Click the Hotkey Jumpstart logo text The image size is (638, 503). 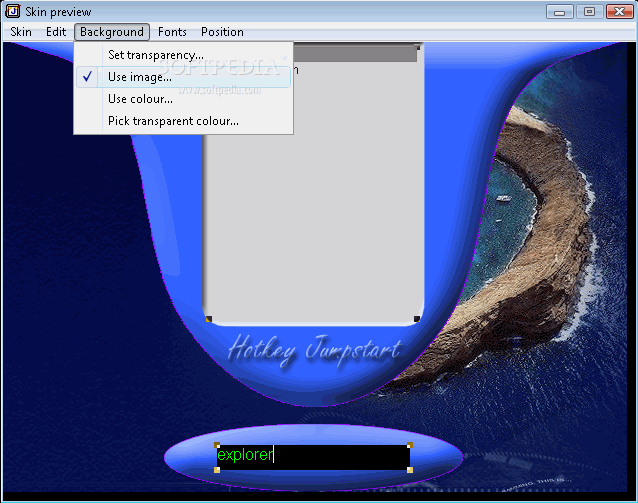click(315, 351)
